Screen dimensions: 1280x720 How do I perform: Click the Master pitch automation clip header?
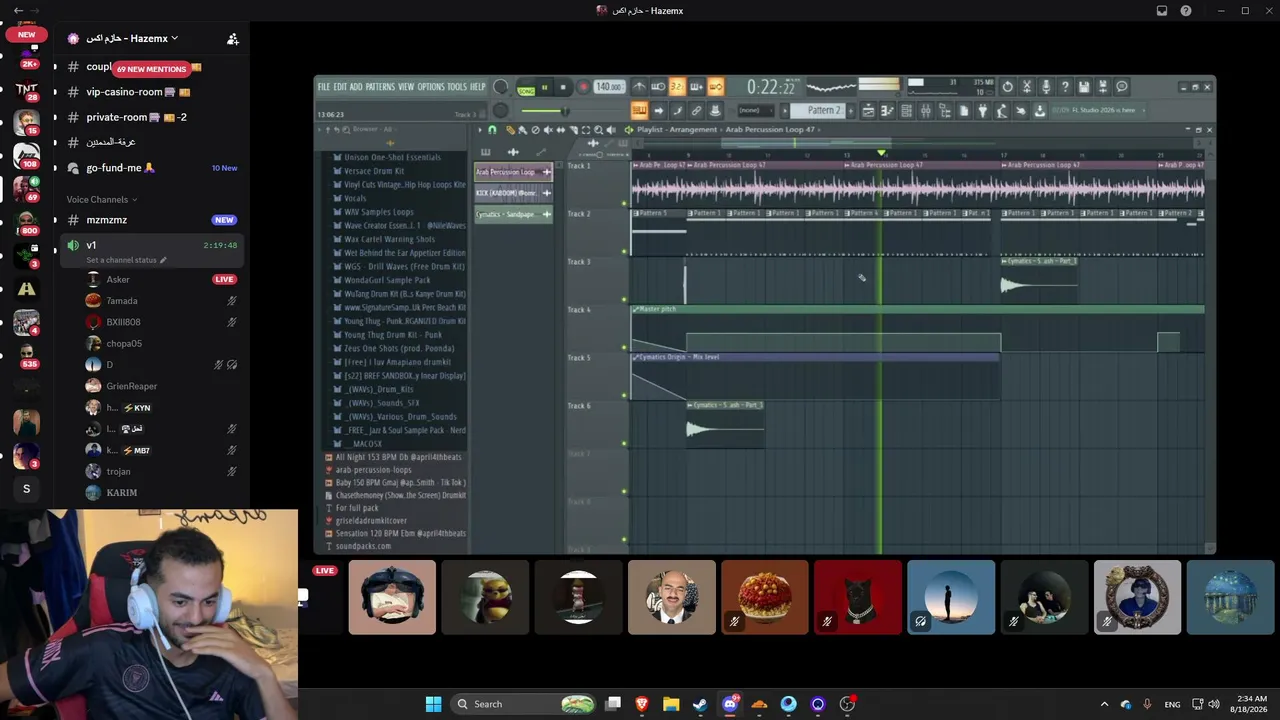click(917, 309)
